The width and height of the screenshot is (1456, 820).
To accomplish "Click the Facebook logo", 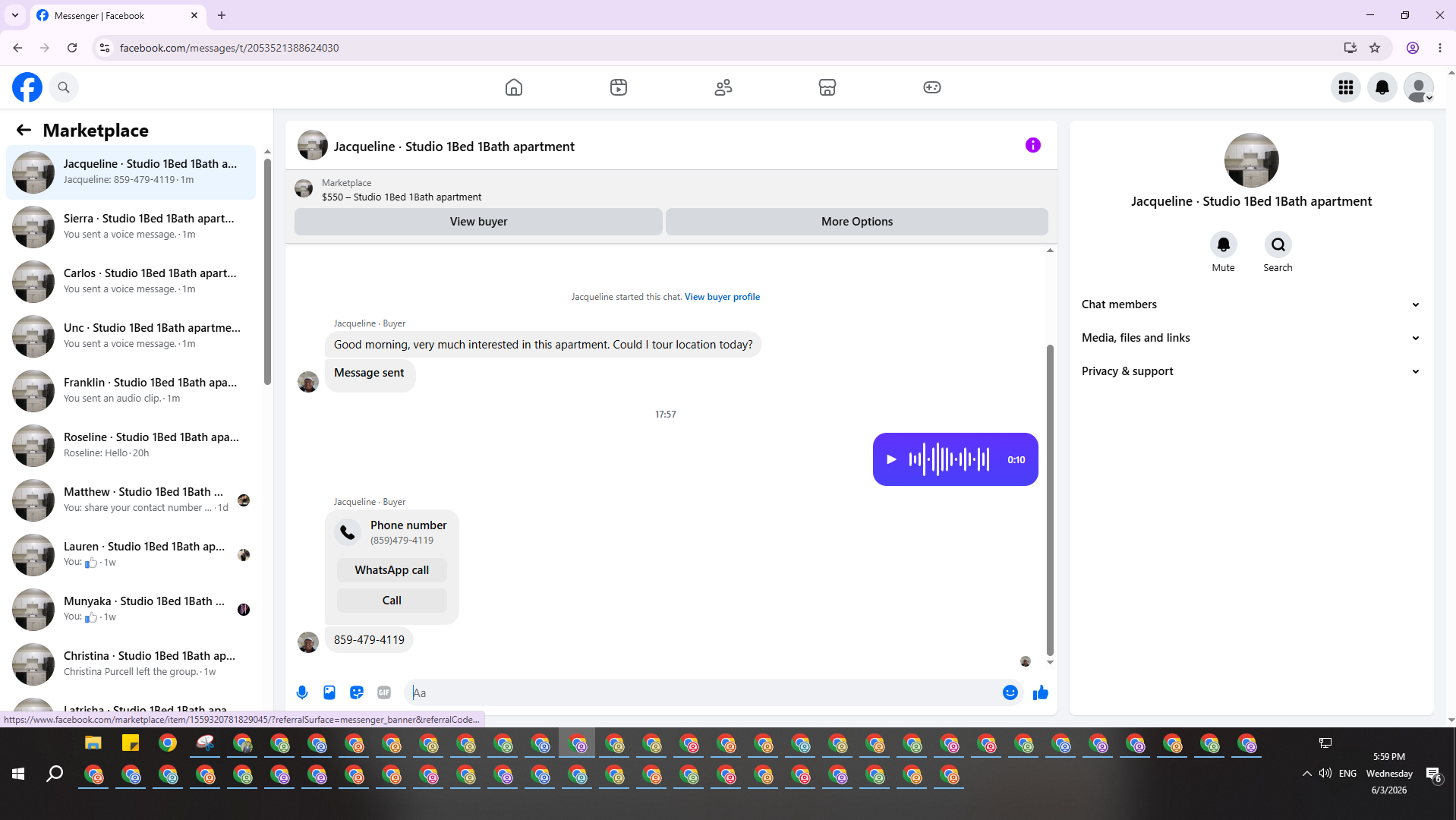I will coord(27,87).
